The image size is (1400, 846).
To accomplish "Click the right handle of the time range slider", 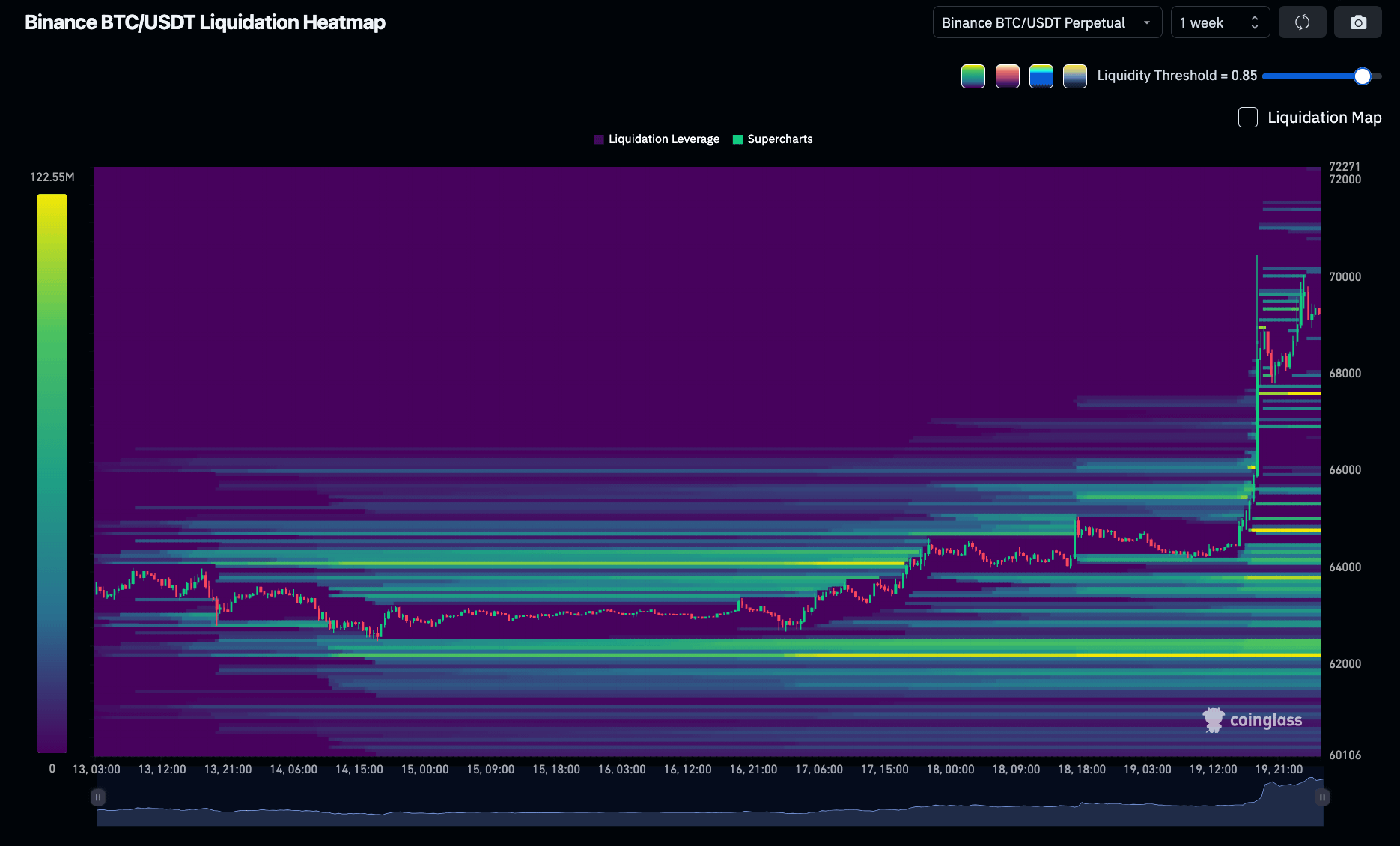I will click(x=1323, y=797).
